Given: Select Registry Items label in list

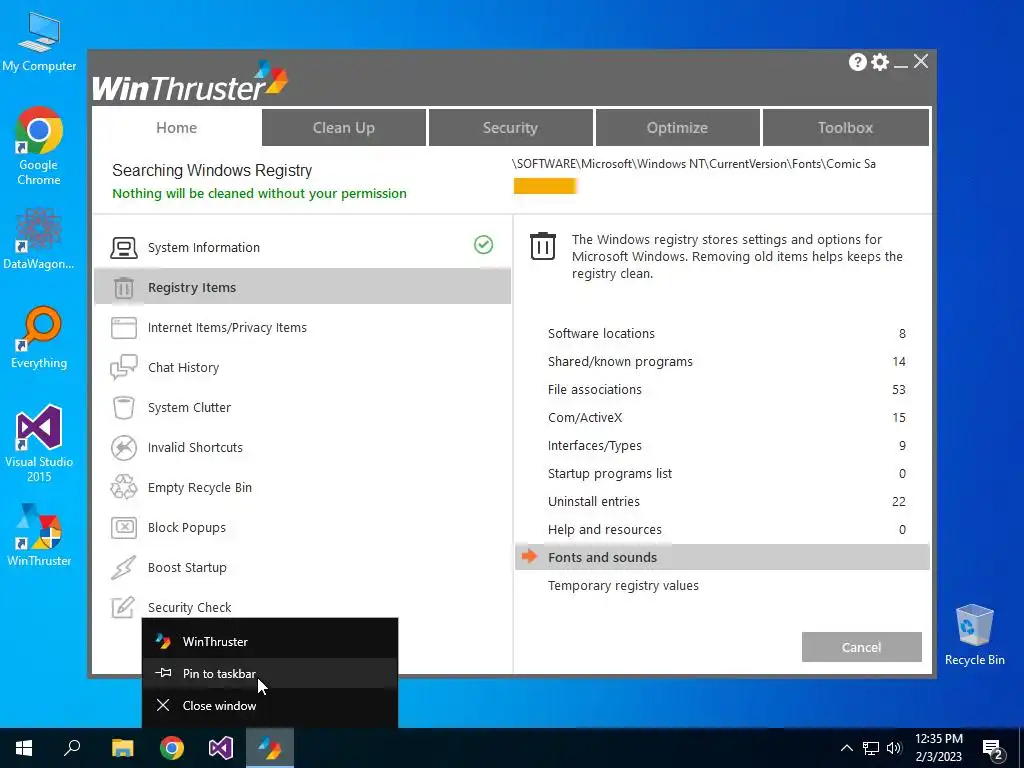Looking at the screenshot, I should click(x=192, y=287).
